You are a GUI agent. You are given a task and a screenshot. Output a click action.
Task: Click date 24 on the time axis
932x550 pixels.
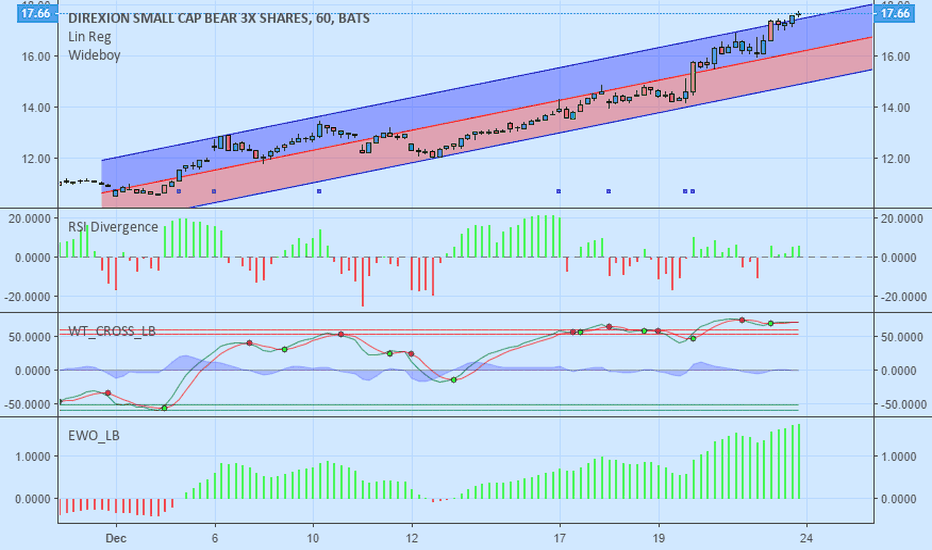806,539
